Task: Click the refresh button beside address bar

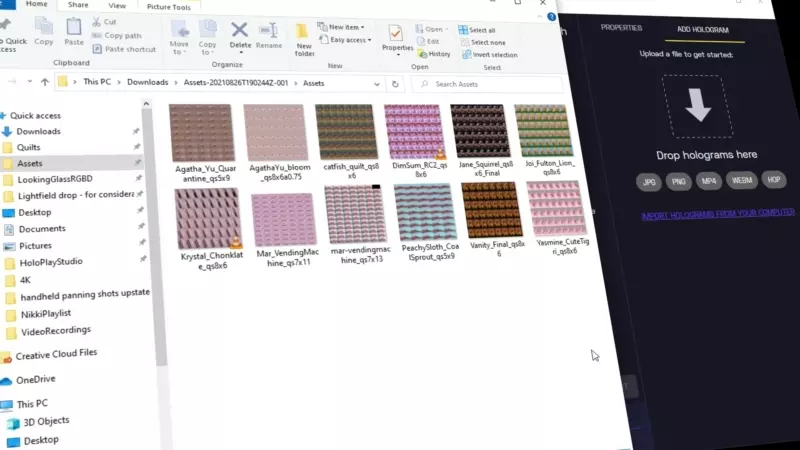Action: (x=395, y=84)
